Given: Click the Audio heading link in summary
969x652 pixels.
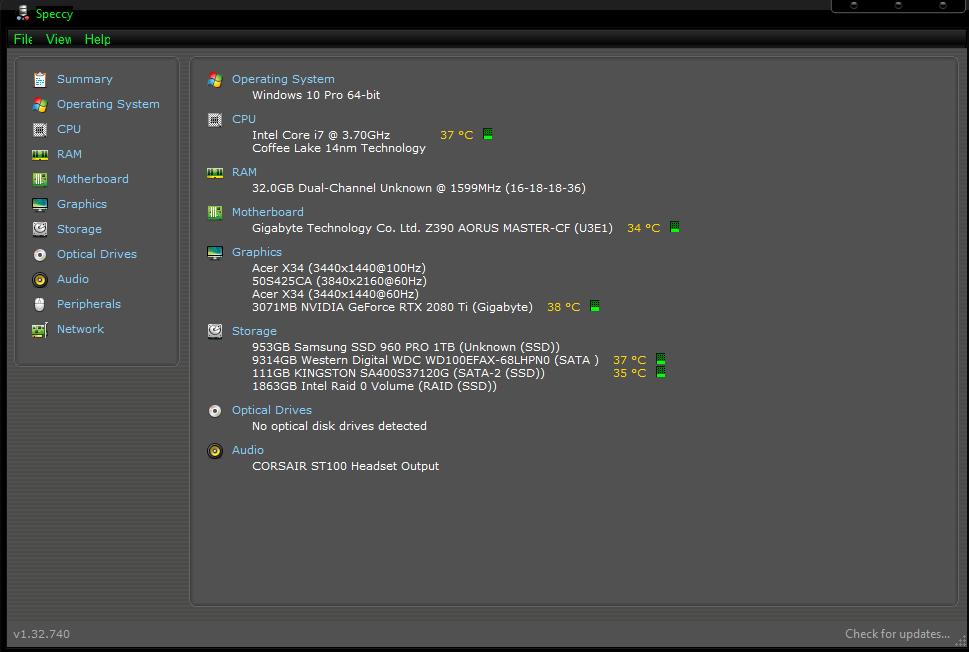Looking at the screenshot, I should pos(247,450).
